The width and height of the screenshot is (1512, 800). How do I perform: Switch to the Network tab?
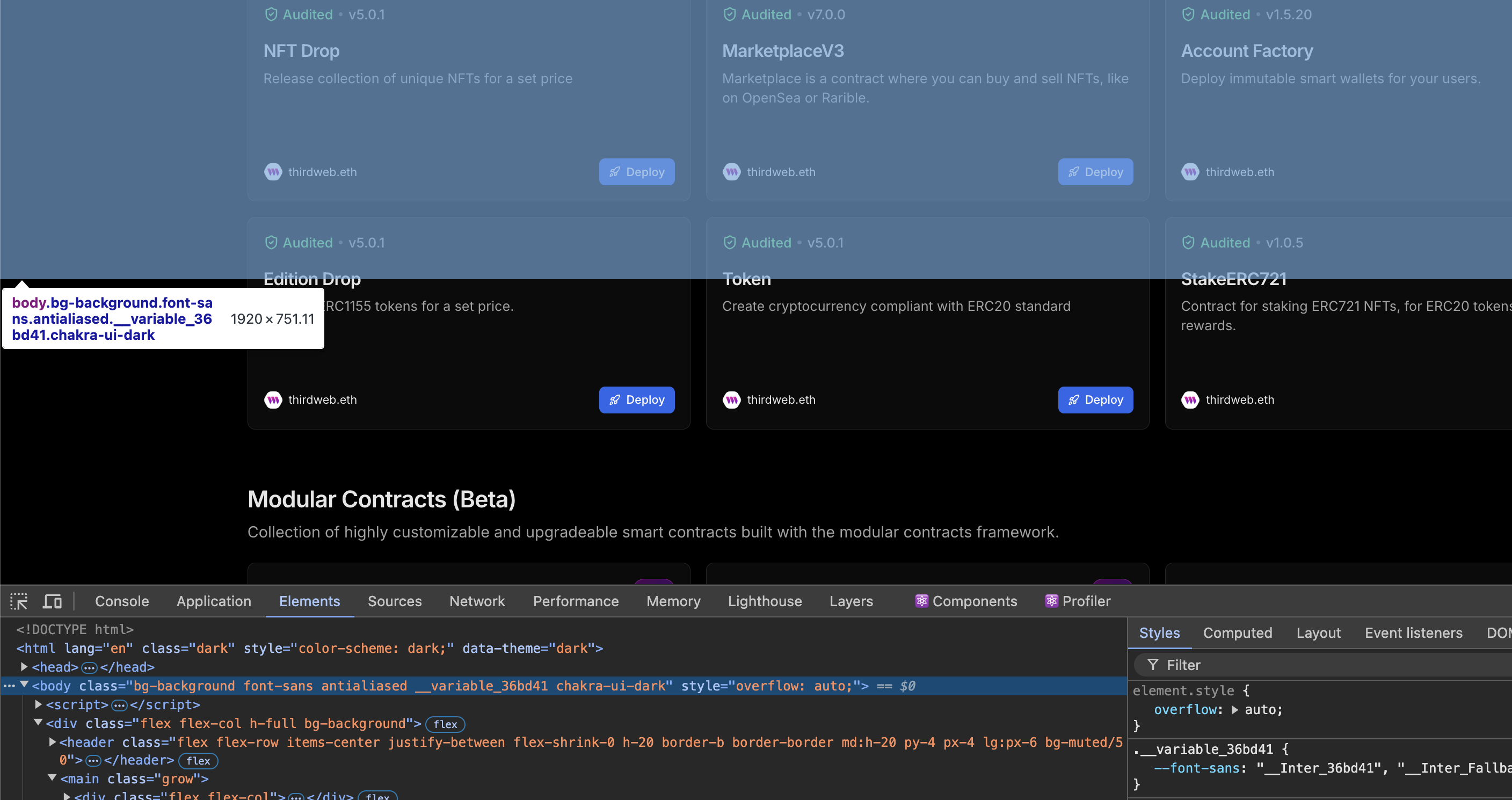477,601
